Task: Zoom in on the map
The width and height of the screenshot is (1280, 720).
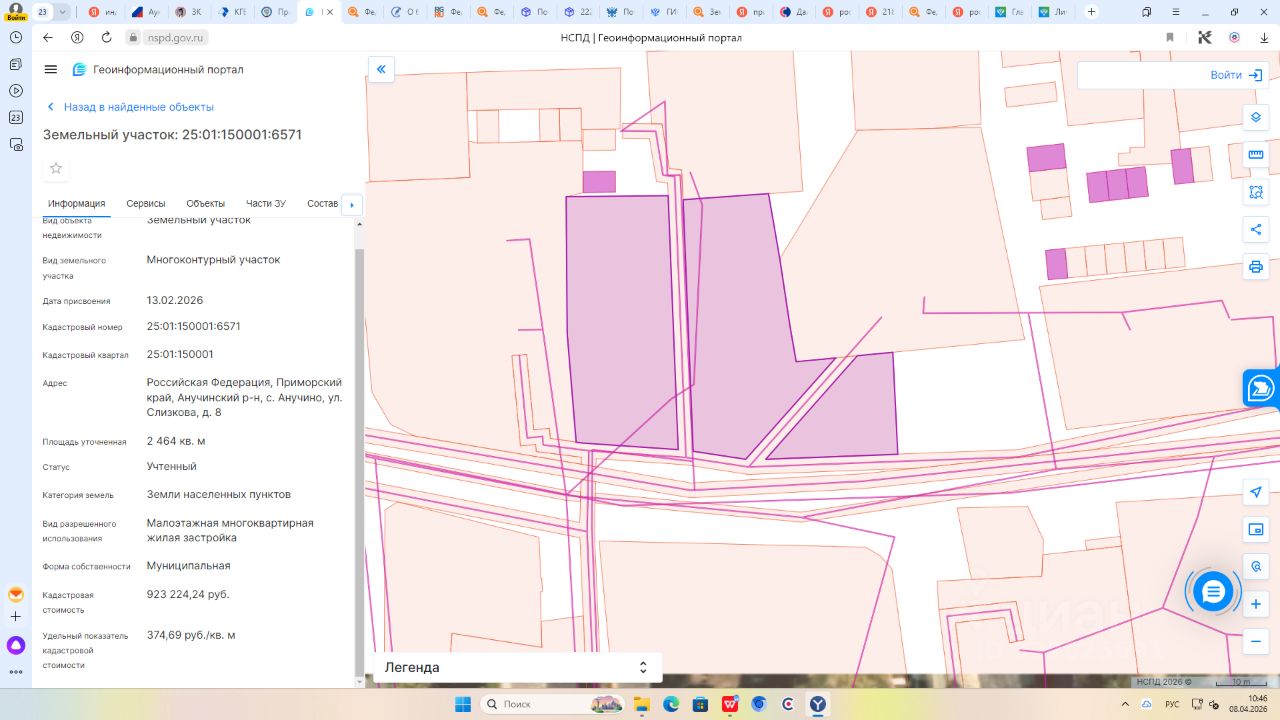Action: click(x=1256, y=604)
